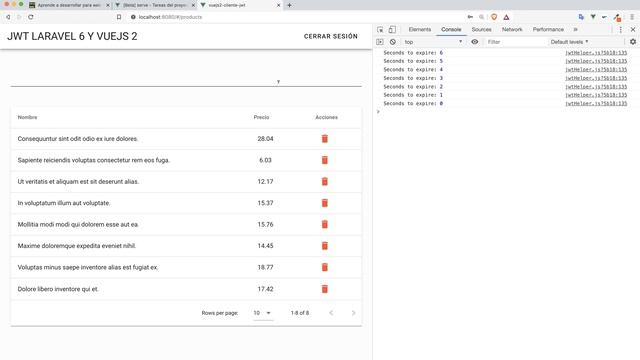Open Brave Shields lion icon

point(494,17)
